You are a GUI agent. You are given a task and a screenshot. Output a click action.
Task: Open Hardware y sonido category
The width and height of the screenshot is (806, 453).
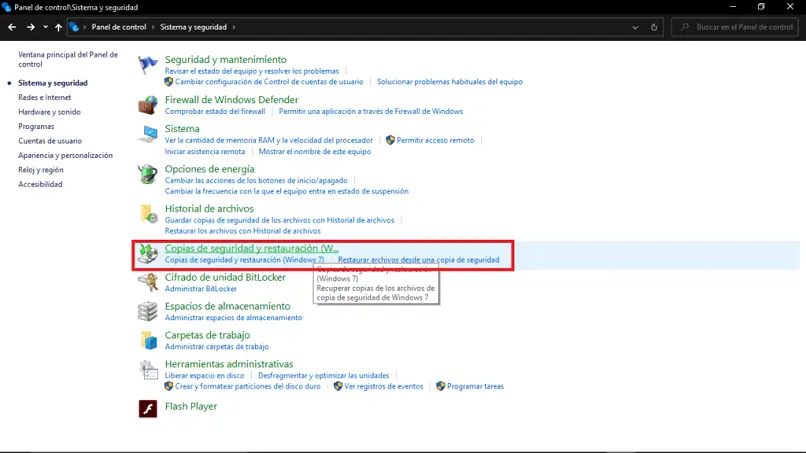[x=49, y=112]
